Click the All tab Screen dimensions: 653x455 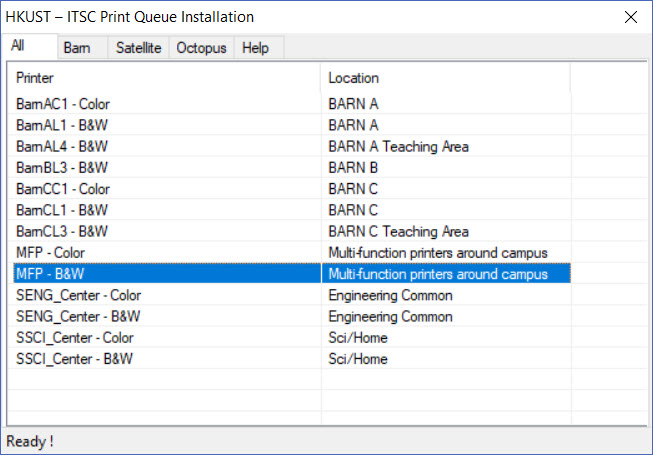(18, 46)
